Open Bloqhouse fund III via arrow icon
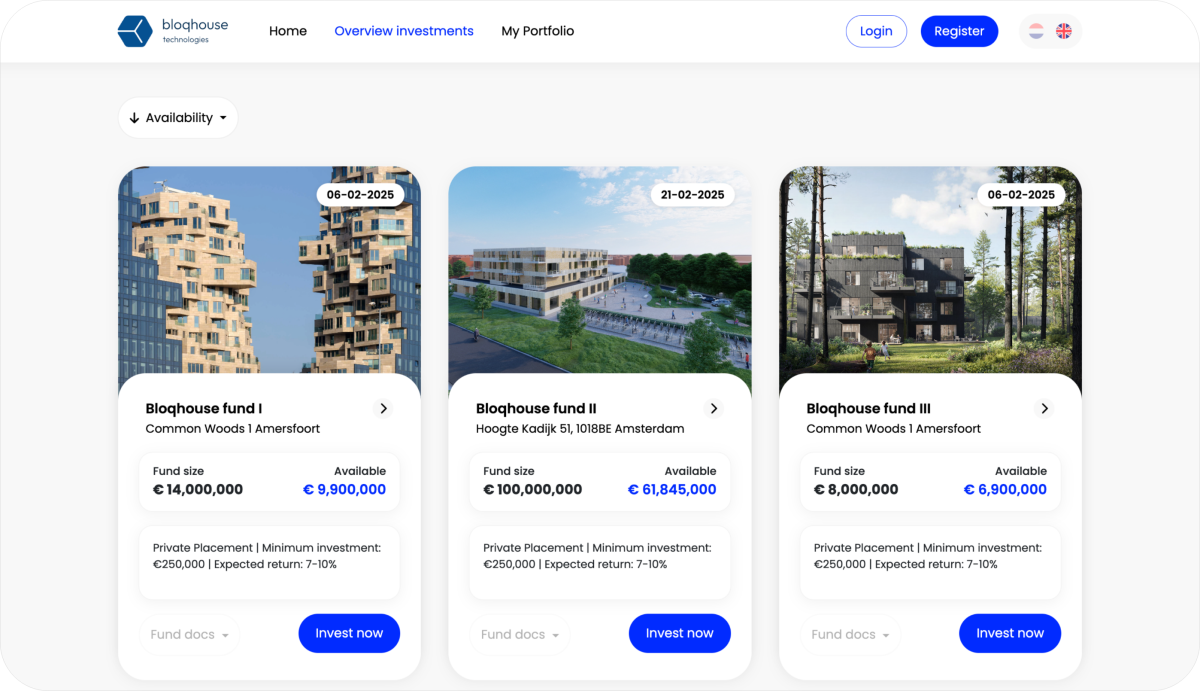Image resolution: width=1200 pixels, height=691 pixels. tap(1045, 408)
